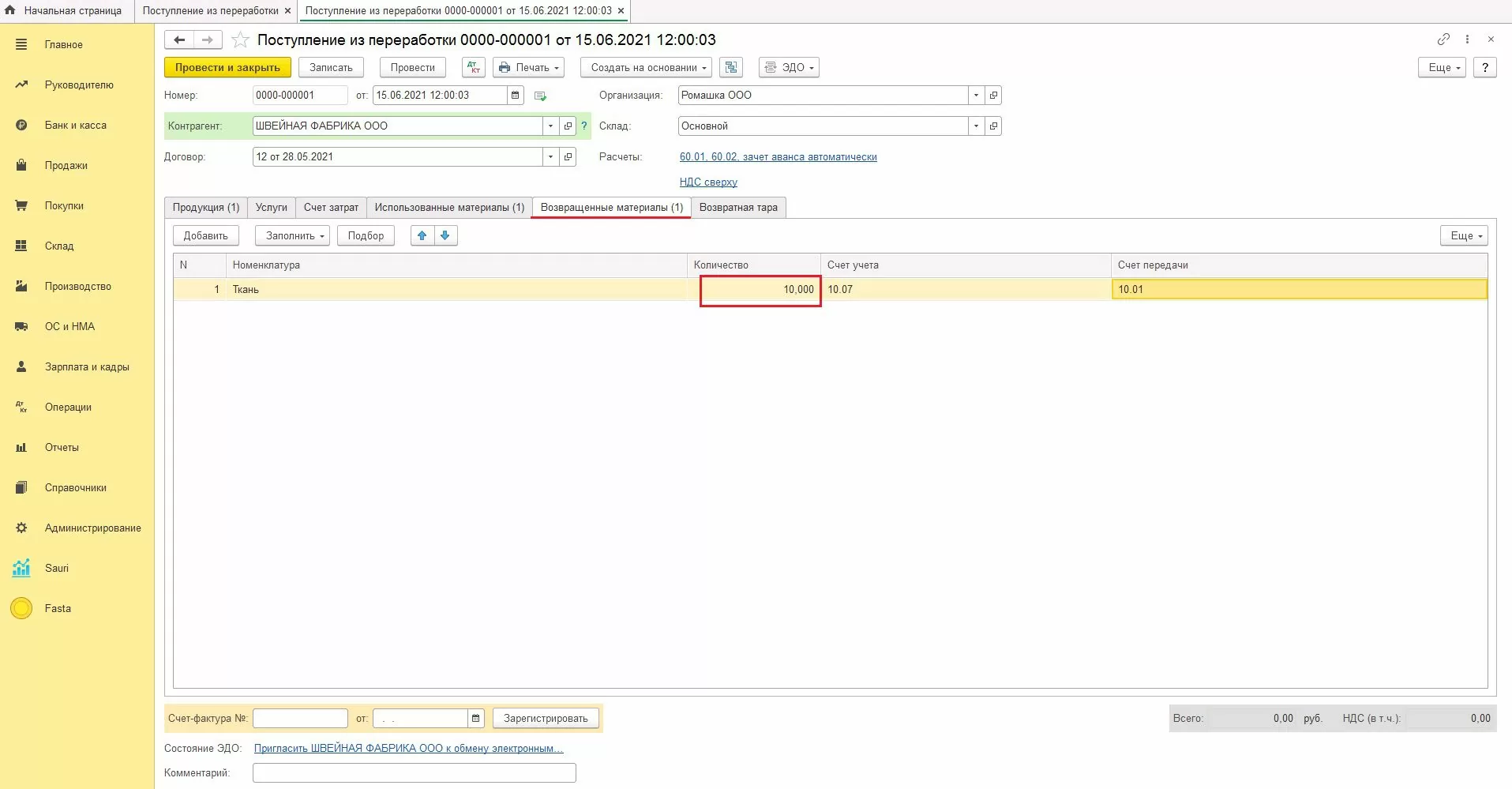Add document to favorites star
1512x789 pixels.
pos(241,39)
